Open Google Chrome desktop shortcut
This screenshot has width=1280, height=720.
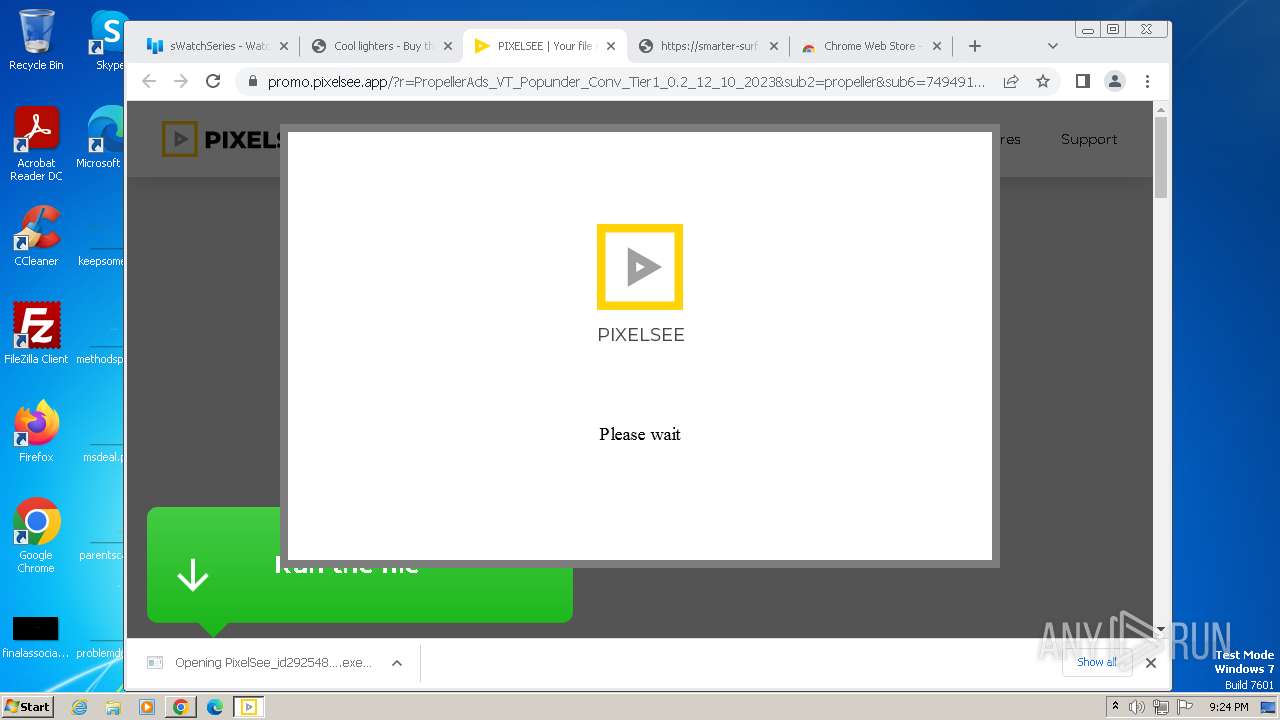(36, 536)
